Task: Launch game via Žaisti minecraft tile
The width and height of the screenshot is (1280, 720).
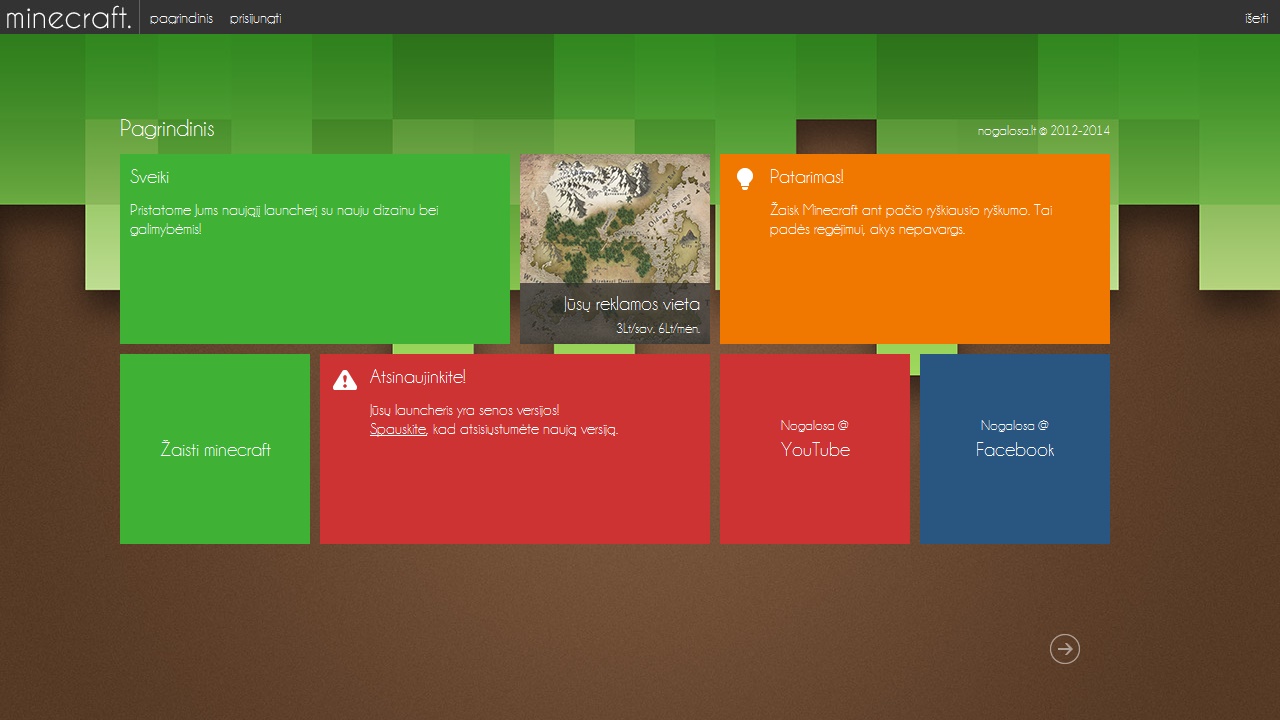Action: point(215,449)
